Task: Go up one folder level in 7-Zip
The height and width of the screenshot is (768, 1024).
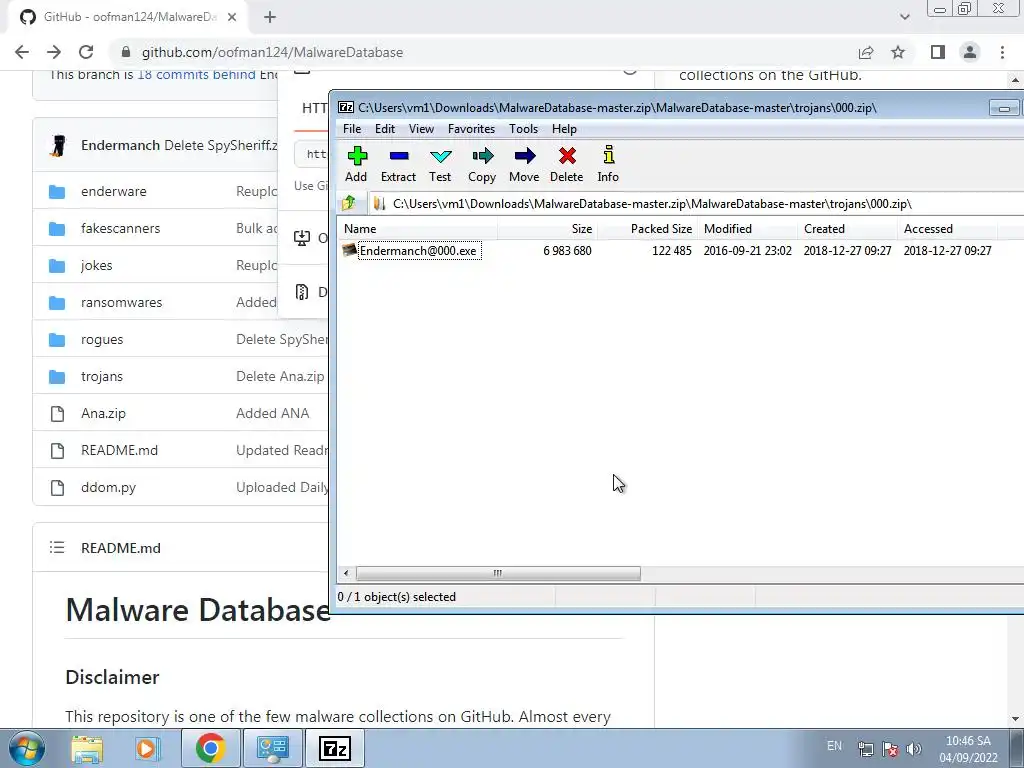Action: pos(349,203)
